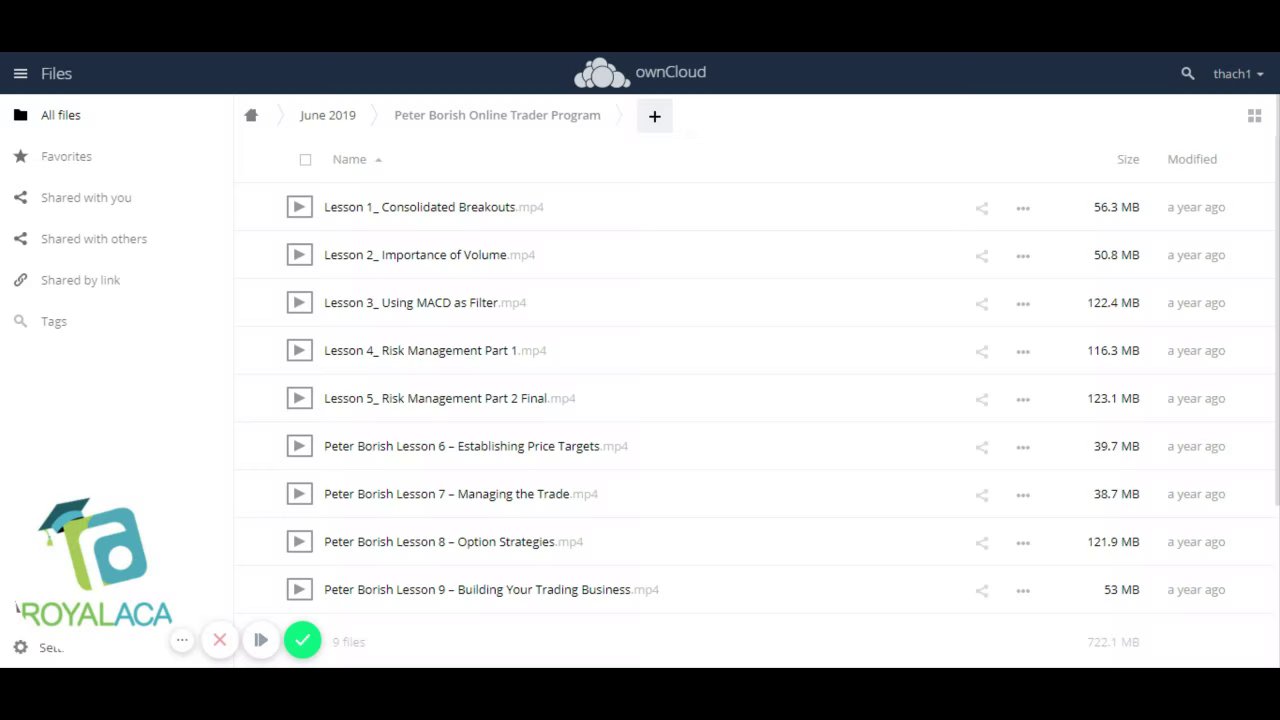Click the pause/resume recording button

tap(261, 640)
